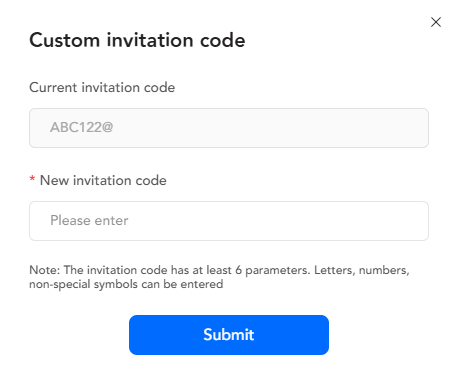Submit the new invitation code
Image resolution: width=463 pixels, height=389 pixels.
(229, 335)
